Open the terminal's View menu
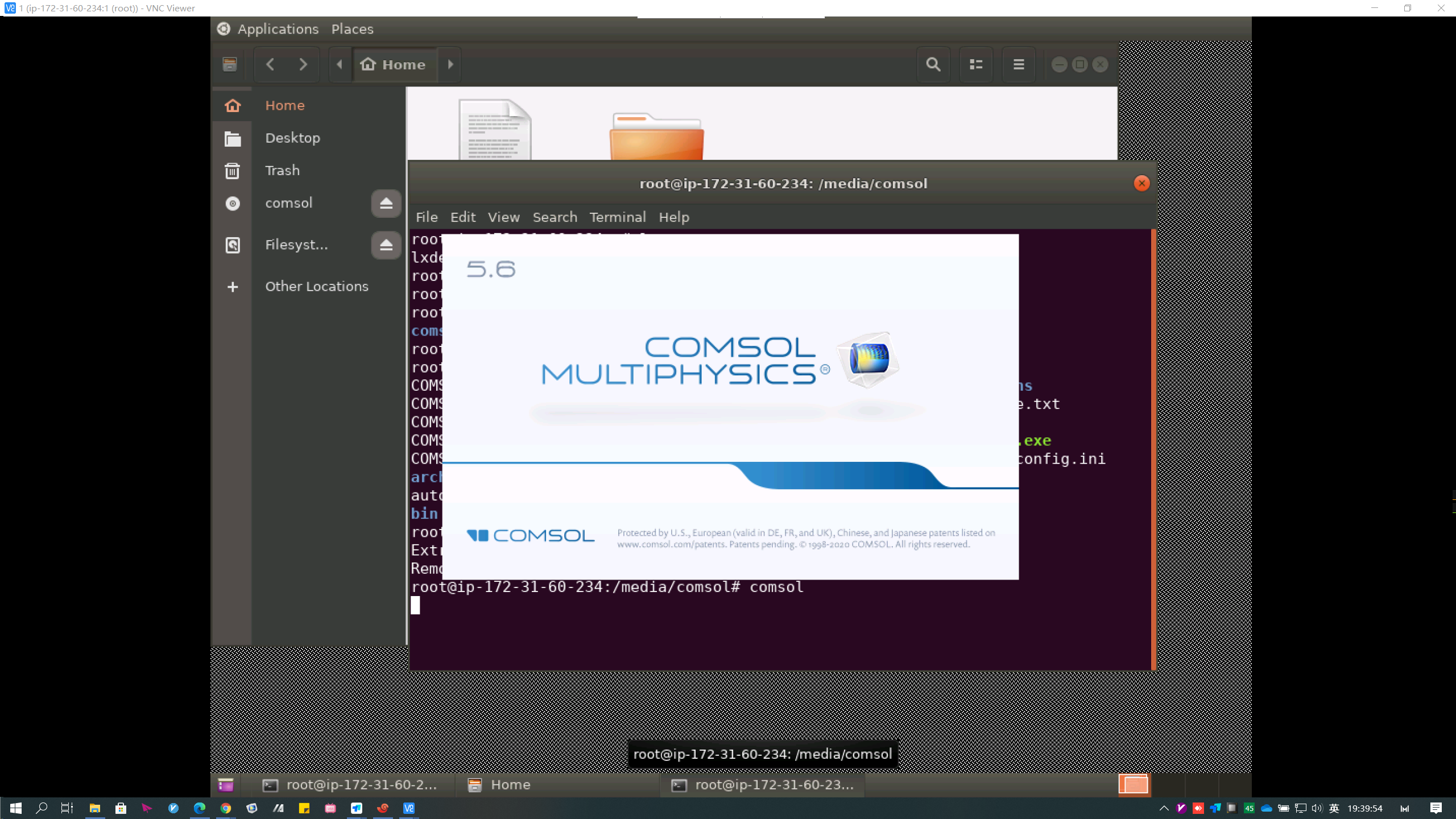The image size is (1456, 819). point(503,217)
